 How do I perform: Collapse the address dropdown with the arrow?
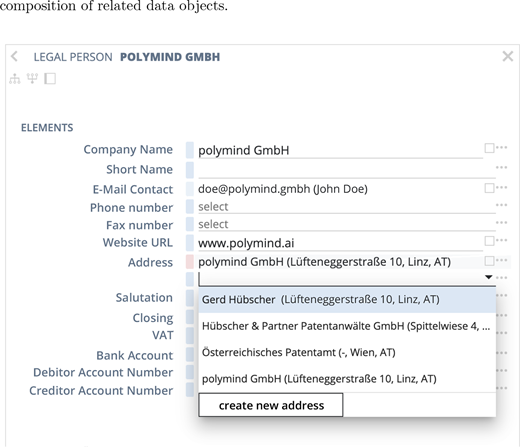(x=489, y=277)
